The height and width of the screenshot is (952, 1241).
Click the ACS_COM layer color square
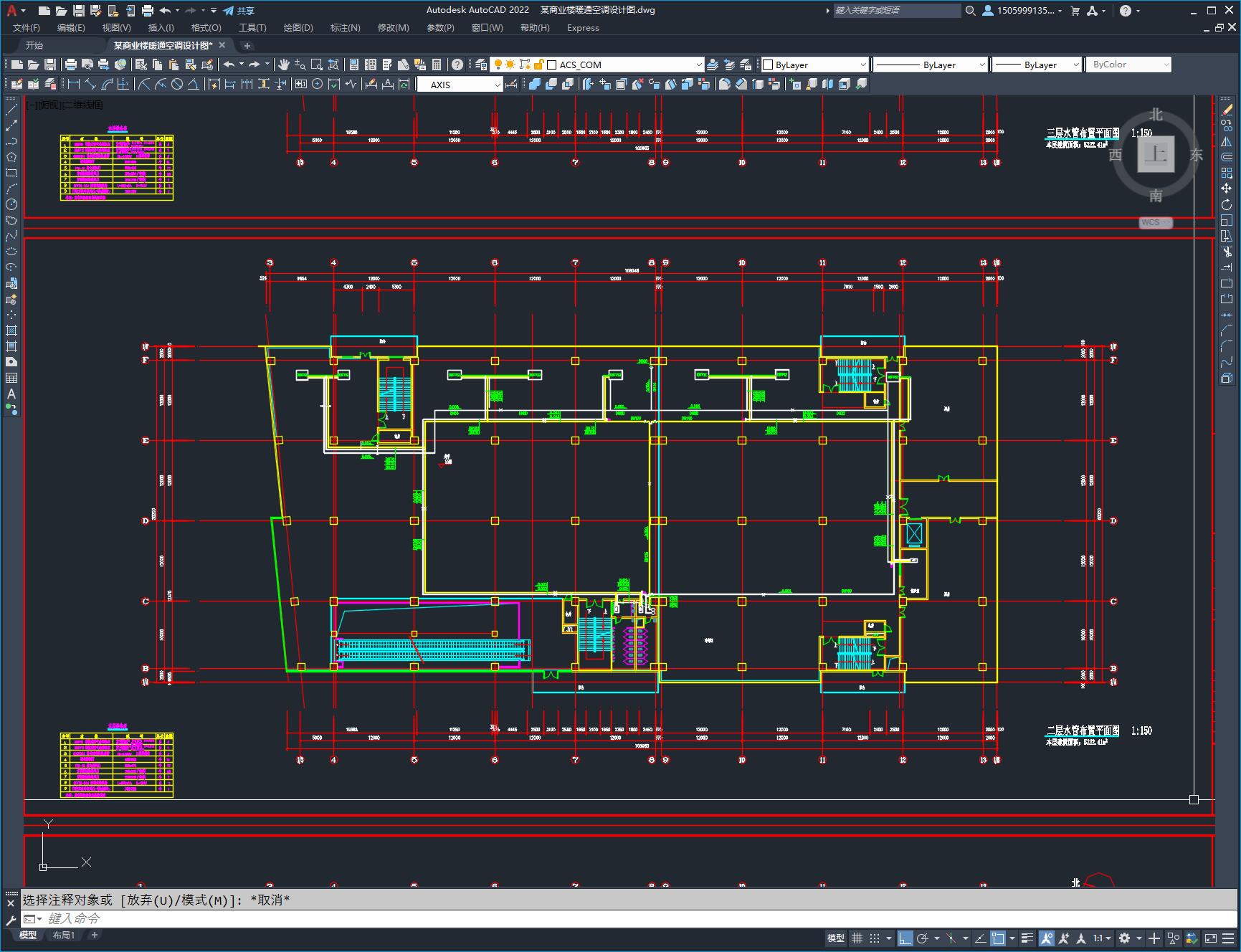(552, 65)
